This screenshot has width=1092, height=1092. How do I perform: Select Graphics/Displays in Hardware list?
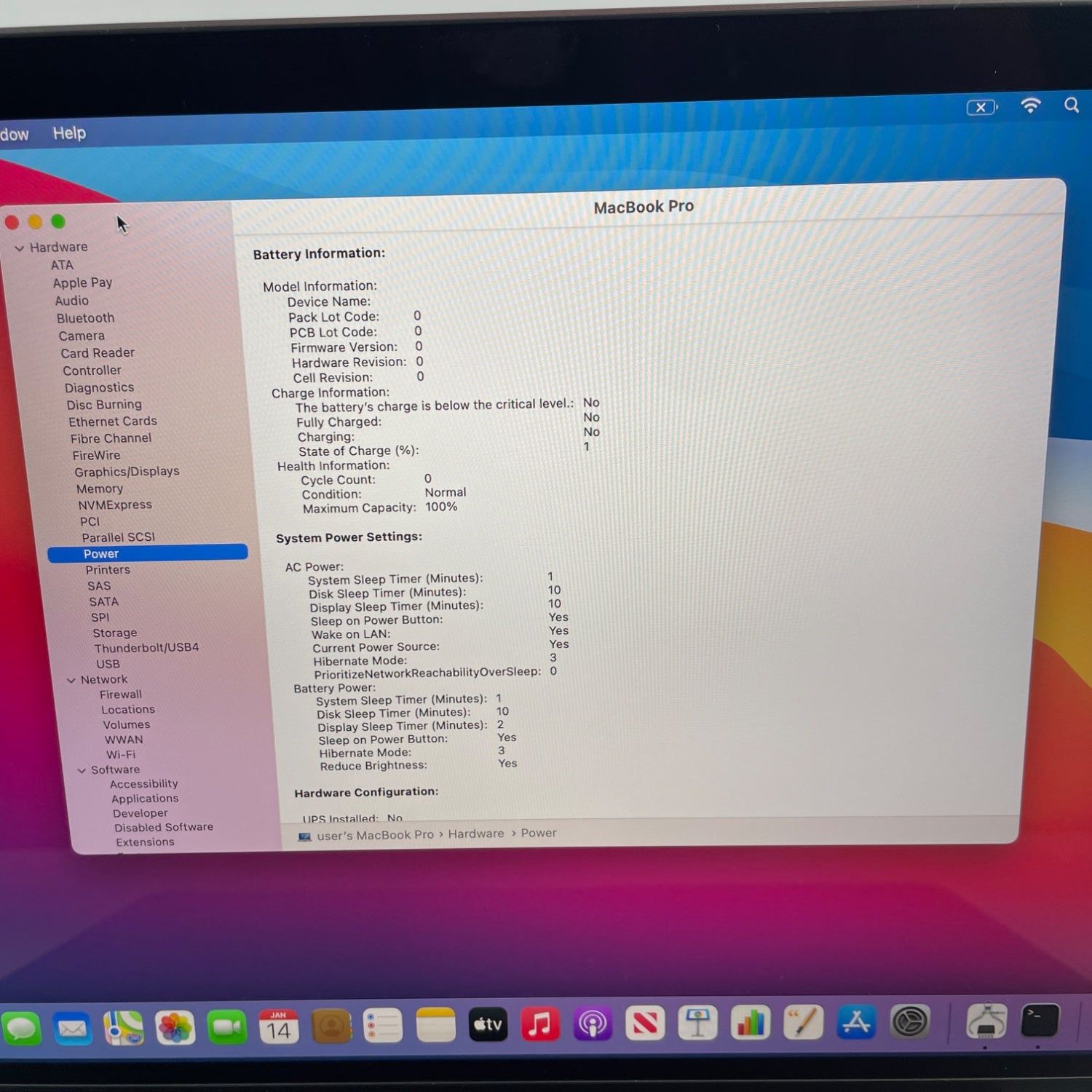(127, 472)
